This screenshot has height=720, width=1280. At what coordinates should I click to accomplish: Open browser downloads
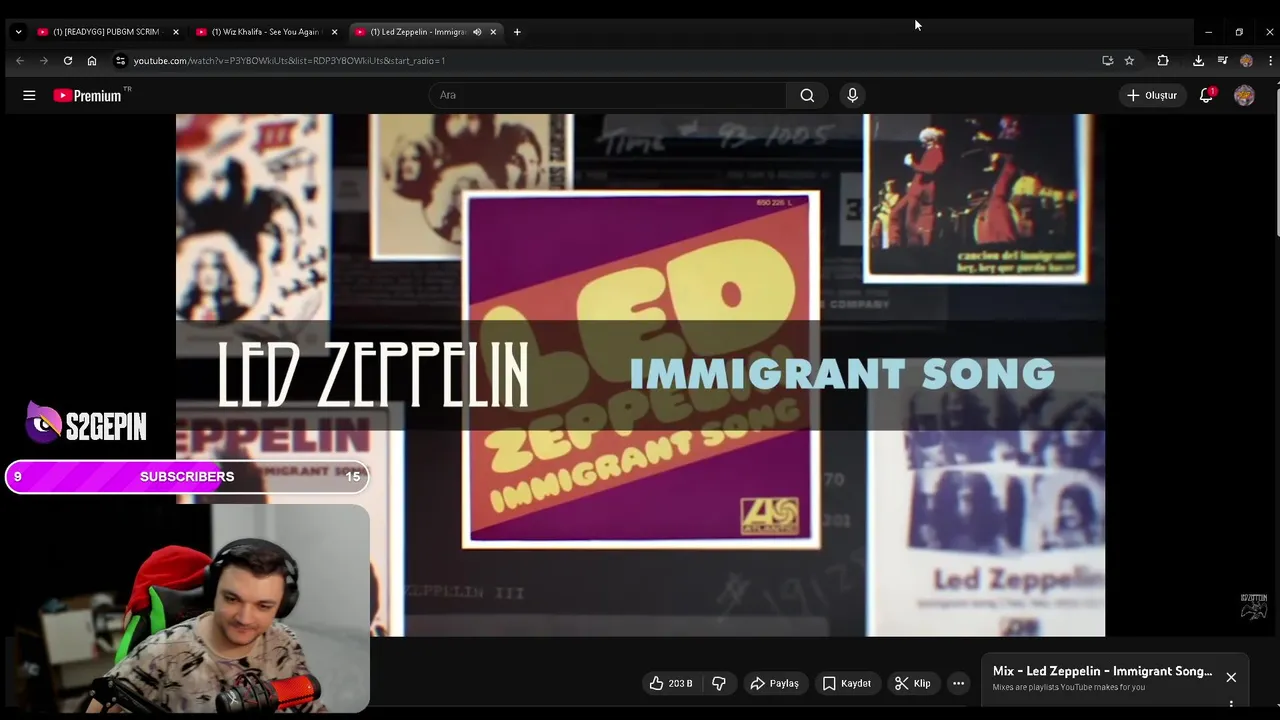[x=1198, y=61]
